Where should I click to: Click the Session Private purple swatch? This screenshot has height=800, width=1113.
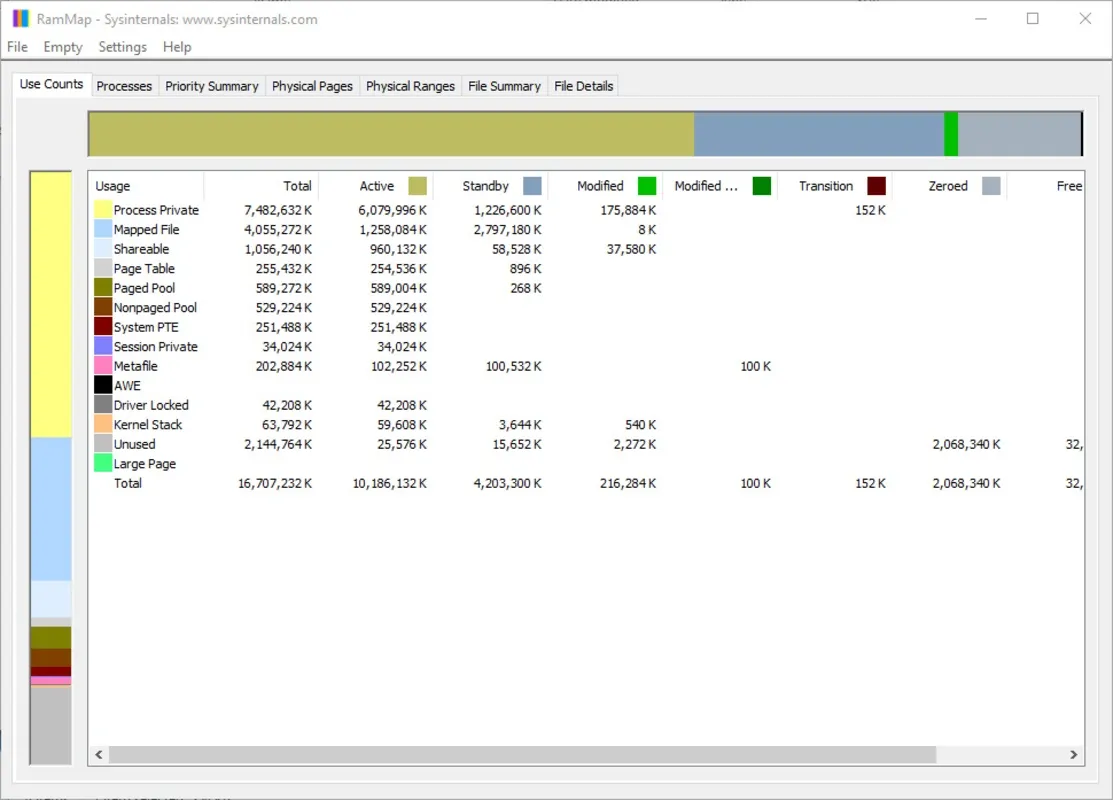pos(103,346)
